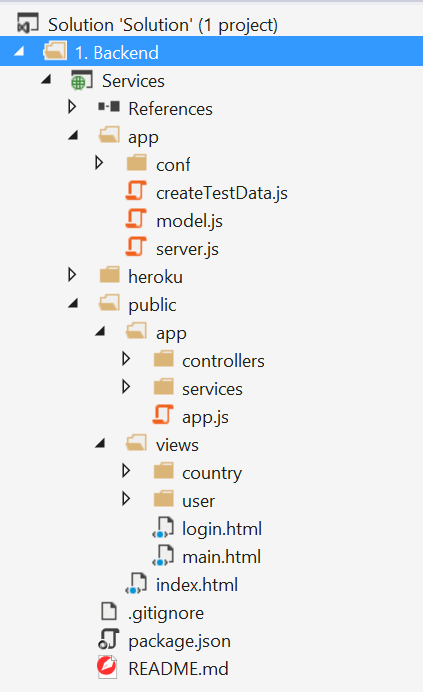Select the "README.md" file name
Image resolution: width=423 pixels, height=692 pixels.
(178, 669)
